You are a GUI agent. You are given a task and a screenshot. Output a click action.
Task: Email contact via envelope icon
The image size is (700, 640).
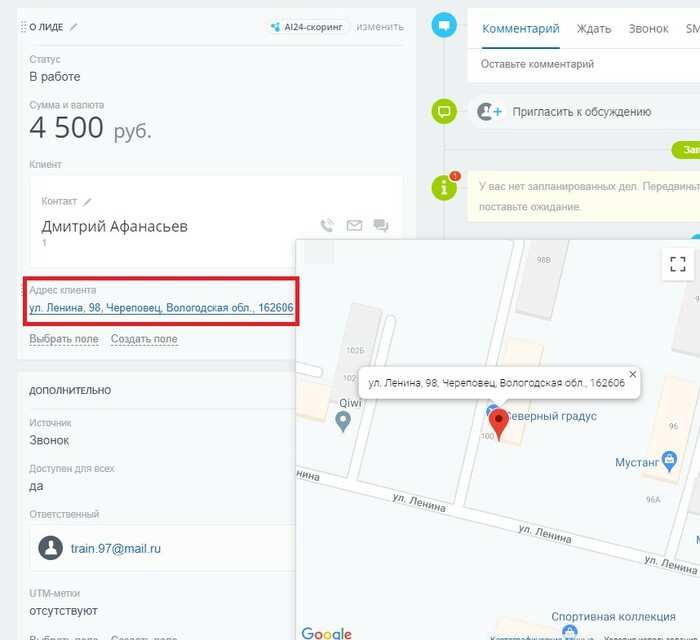click(354, 225)
